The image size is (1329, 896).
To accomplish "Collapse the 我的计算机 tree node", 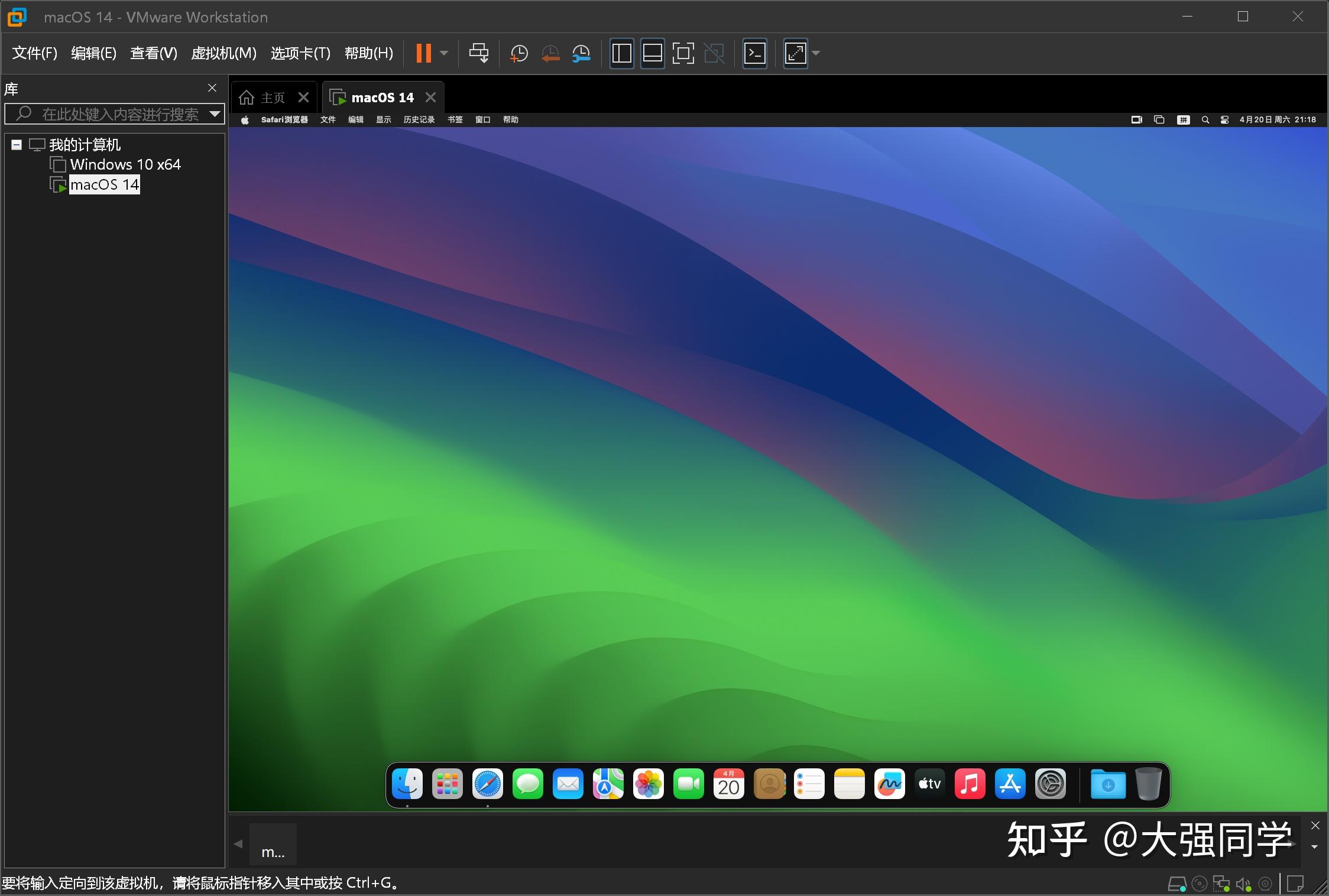I will coord(17,145).
